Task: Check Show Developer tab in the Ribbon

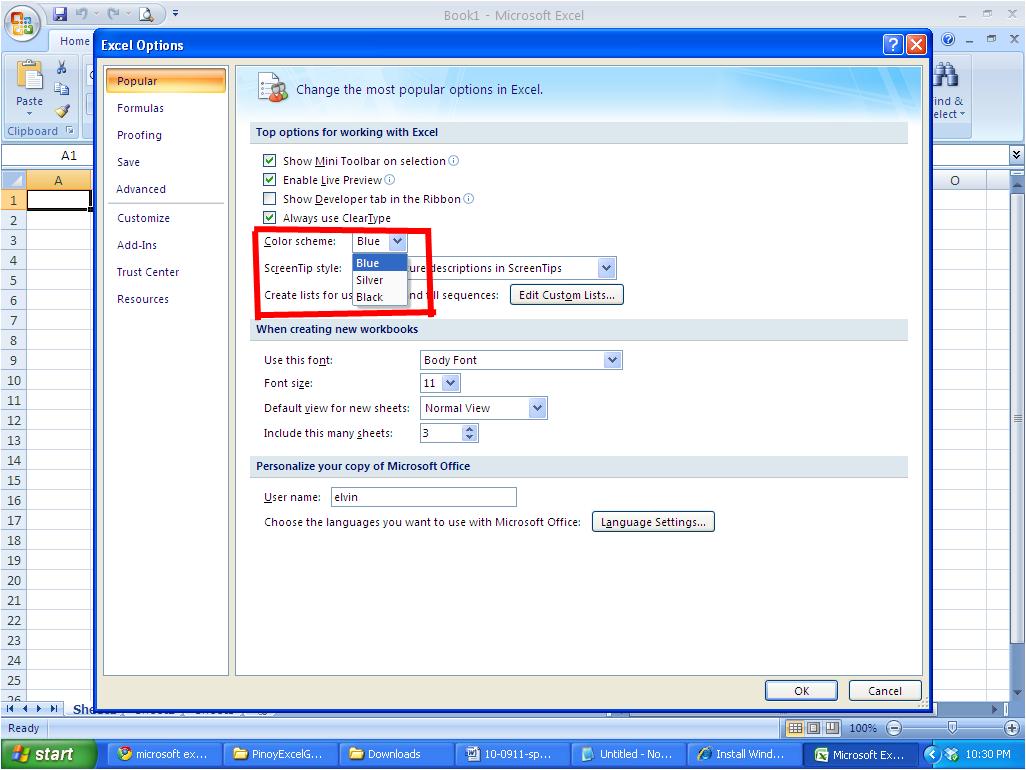Action: [270, 198]
